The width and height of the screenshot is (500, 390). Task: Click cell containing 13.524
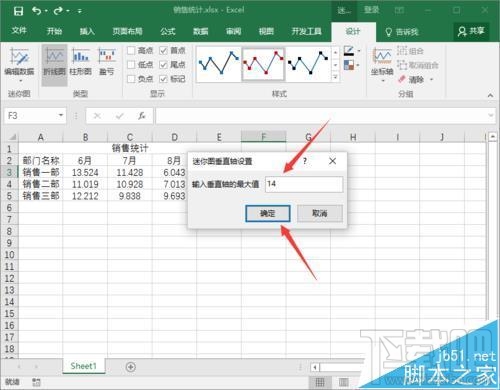pyautogui.click(x=85, y=173)
